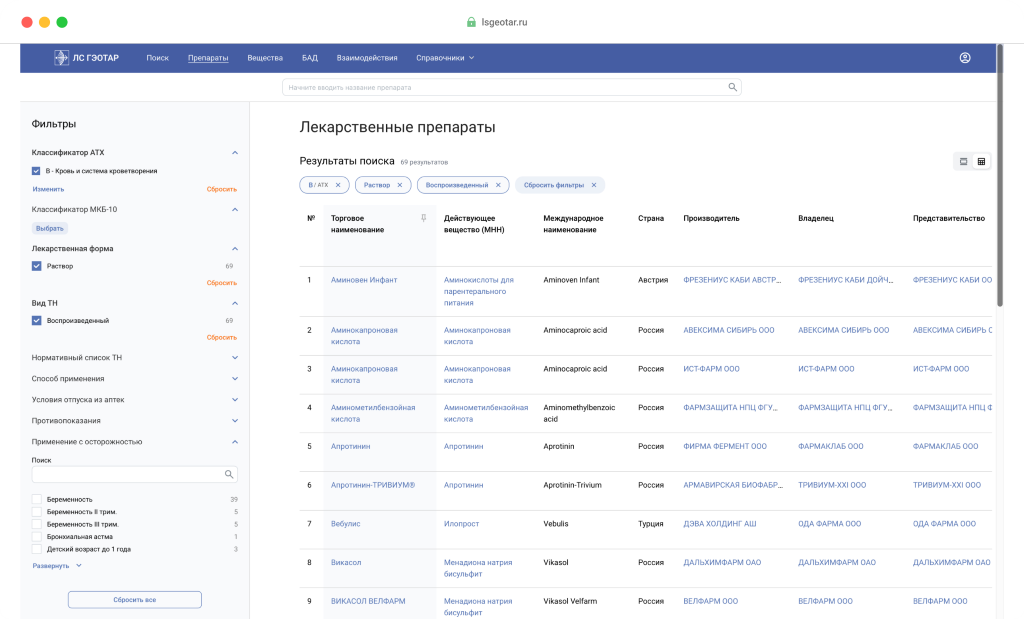
Task: Uncheck B - Кровь и система кроветворения
Action: coord(36,171)
